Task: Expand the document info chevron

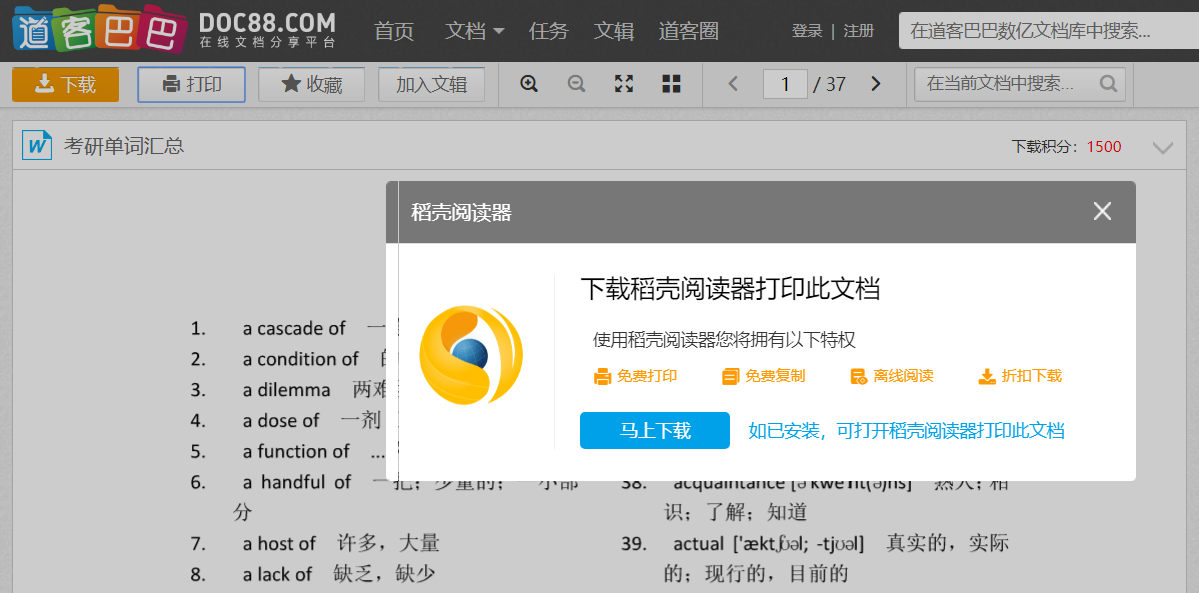Action: point(1162,148)
